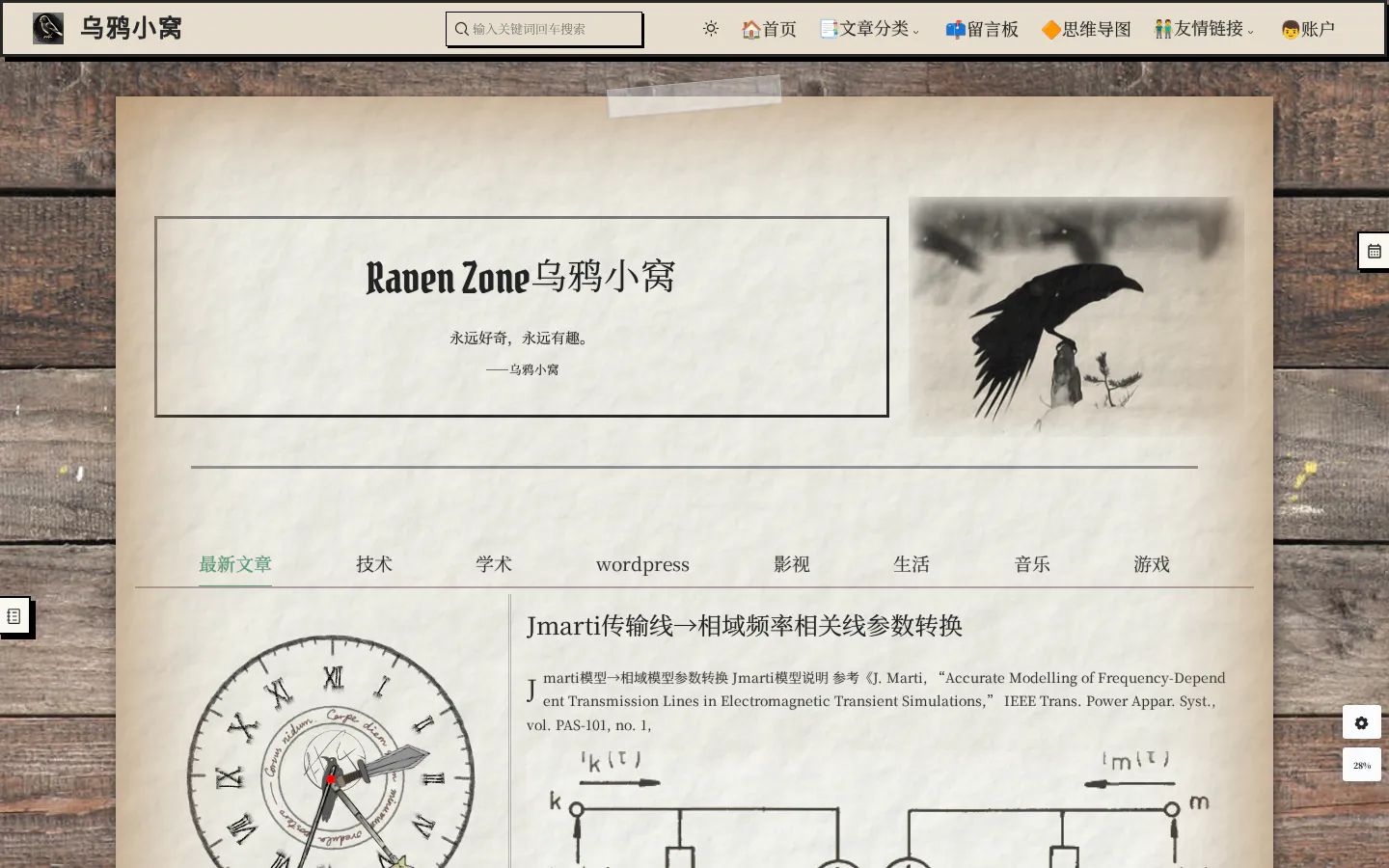Click the house icon beside 首页

coord(750,29)
